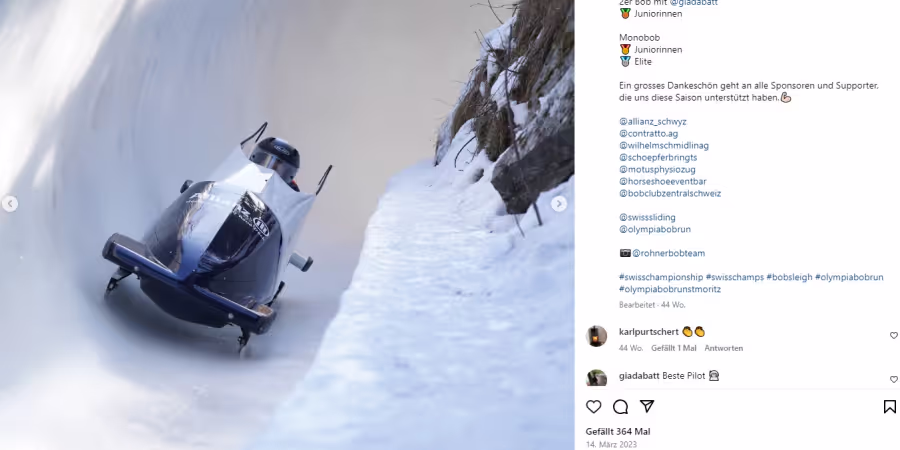The image size is (900, 450).
Task: Open karlpurtschert's profile picture
Action: (x=596, y=336)
